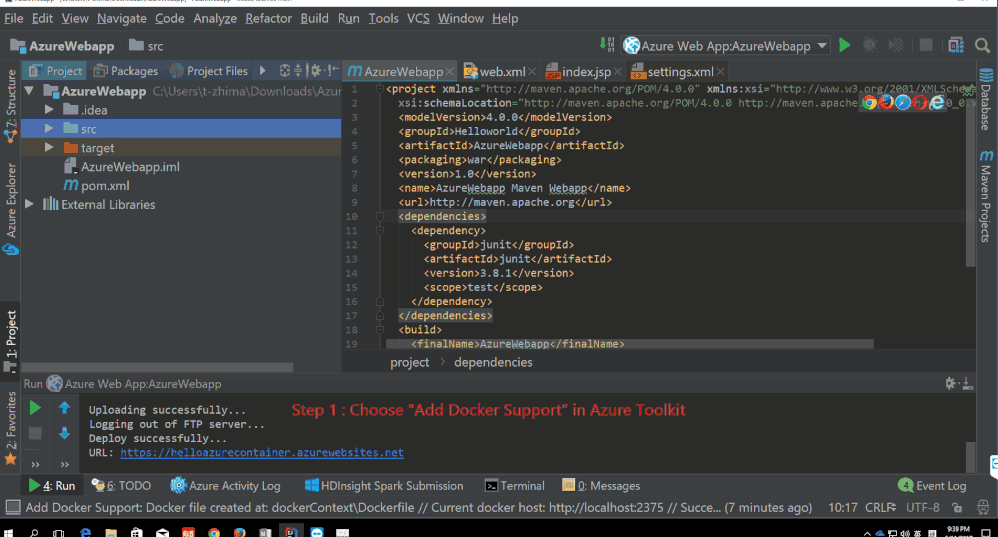Click the blue up arrow in Run panel
This screenshot has width=998, height=537.
64,408
